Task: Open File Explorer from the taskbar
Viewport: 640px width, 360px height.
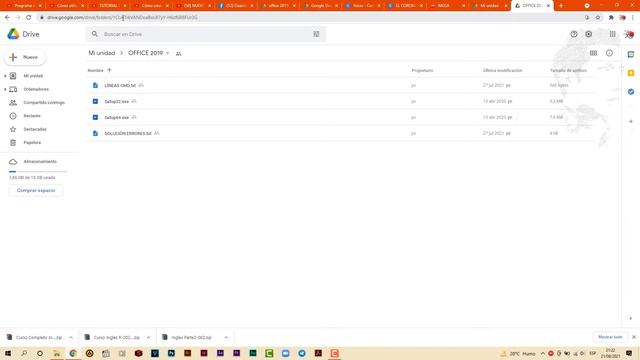Action: pos(57,353)
